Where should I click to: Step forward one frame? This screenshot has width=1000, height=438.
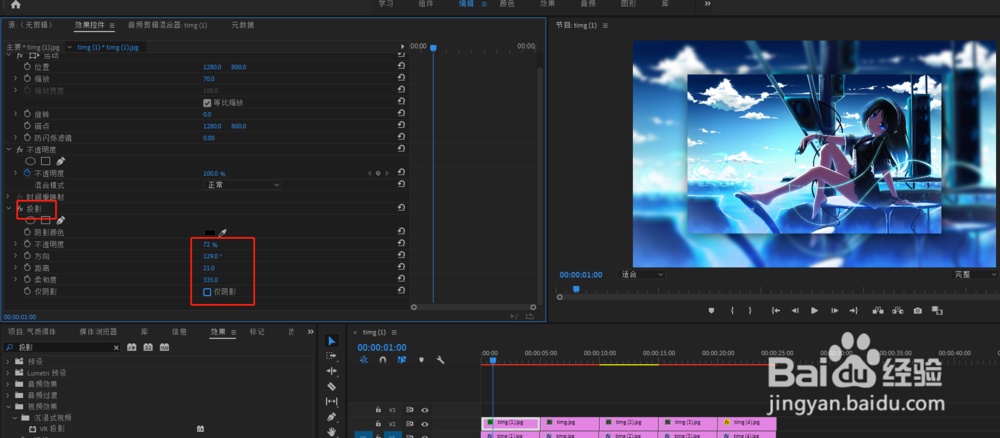[x=834, y=310]
